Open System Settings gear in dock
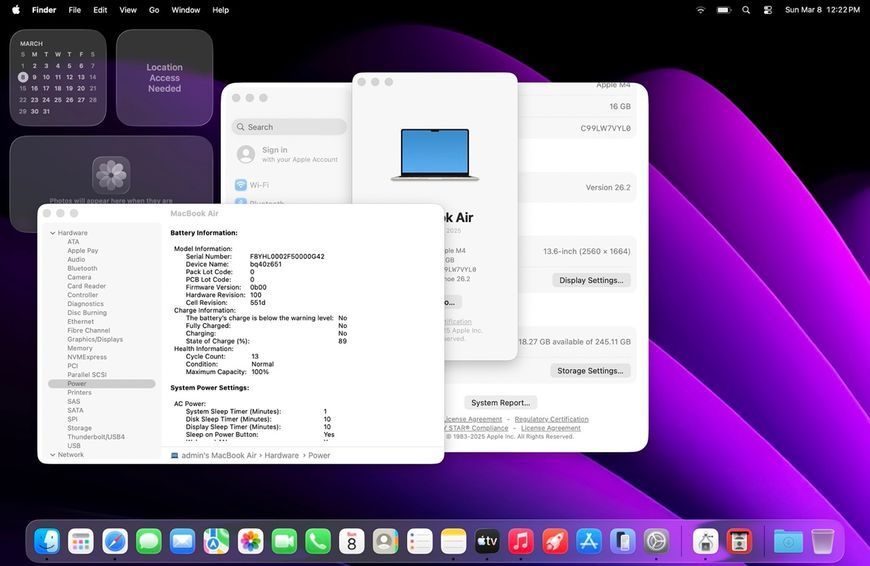This screenshot has height=566, width=870. [656, 541]
